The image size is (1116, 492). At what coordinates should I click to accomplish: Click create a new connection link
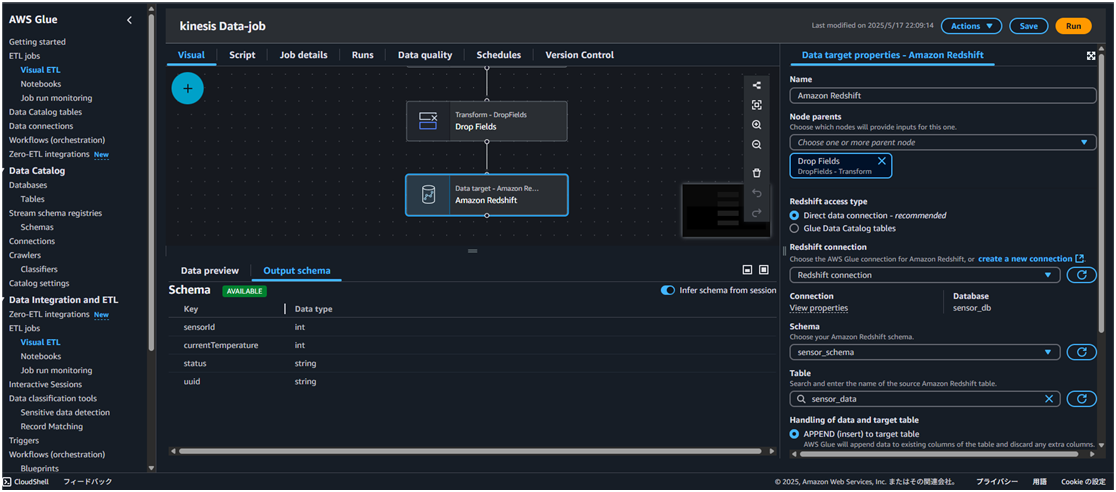[1031, 258]
